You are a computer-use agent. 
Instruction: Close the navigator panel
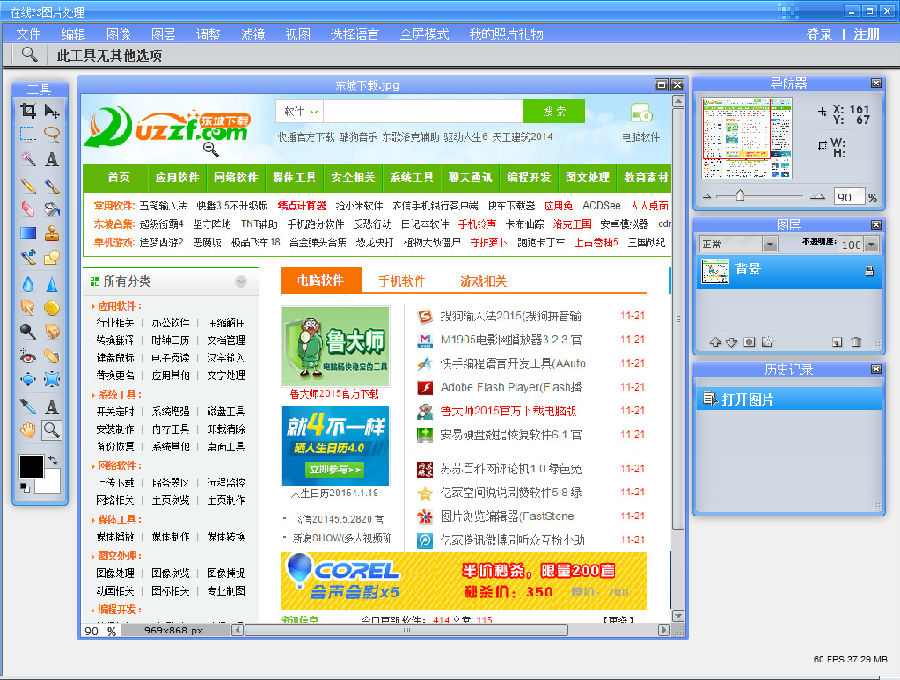pos(876,83)
